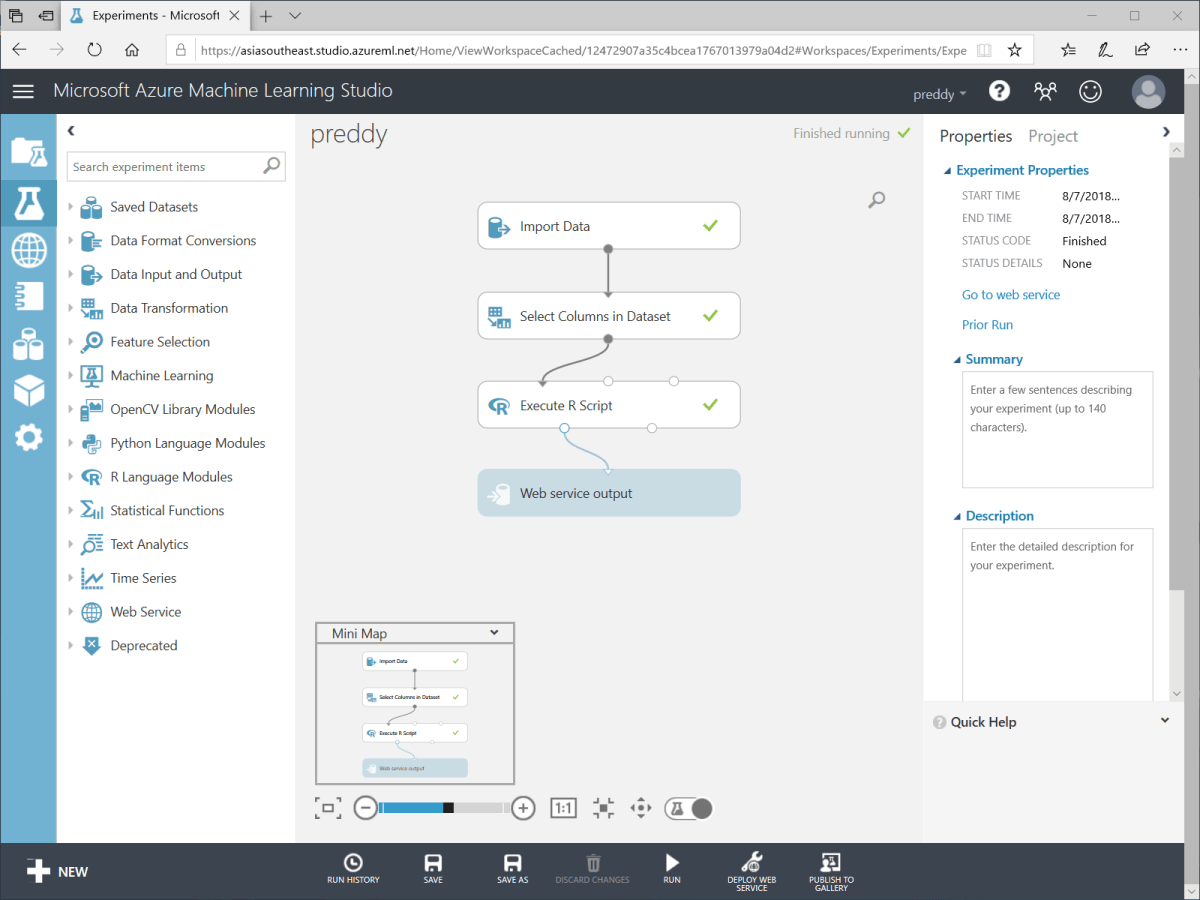Image resolution: width=1200 pixels, height=900 pixels.
Task: Click the canvas search magnifier icon
Action: click(x=876, y=200)
